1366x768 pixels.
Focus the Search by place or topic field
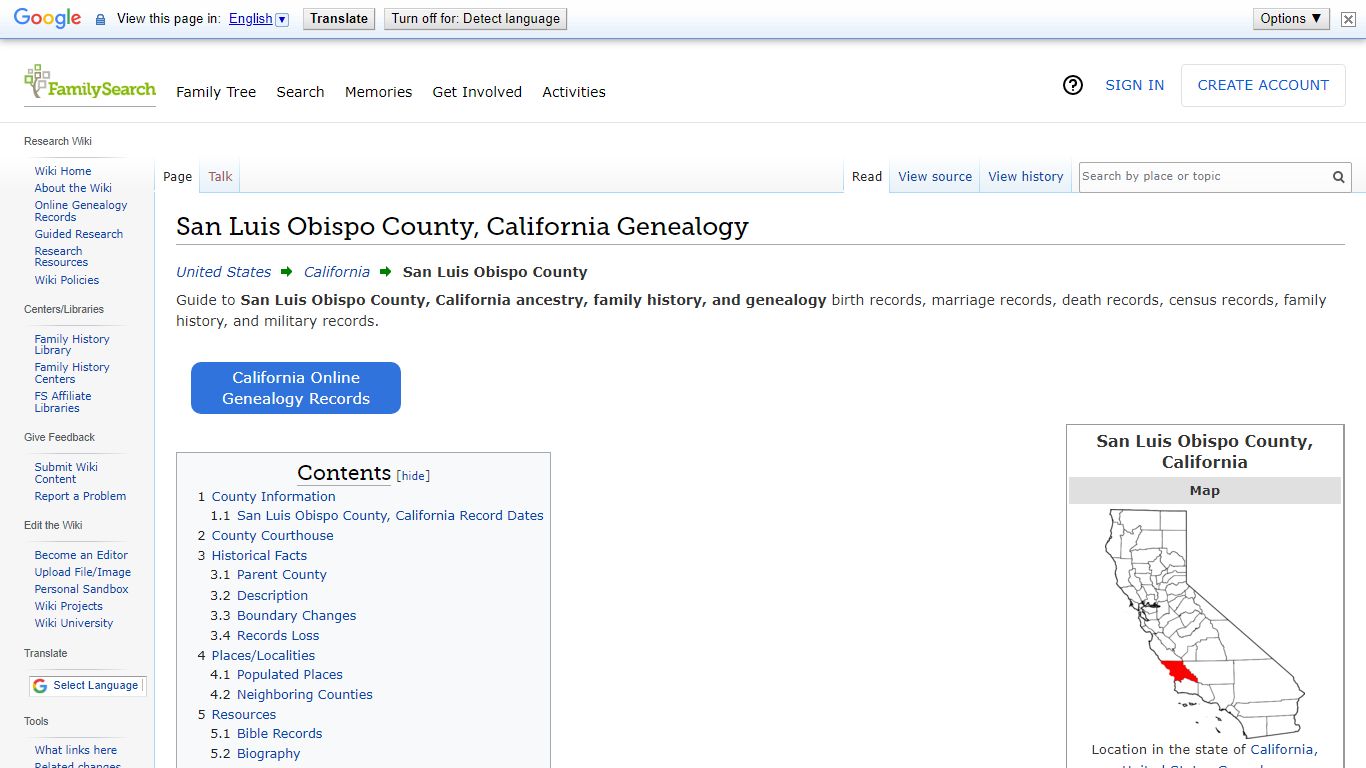tap(1204, 177)
